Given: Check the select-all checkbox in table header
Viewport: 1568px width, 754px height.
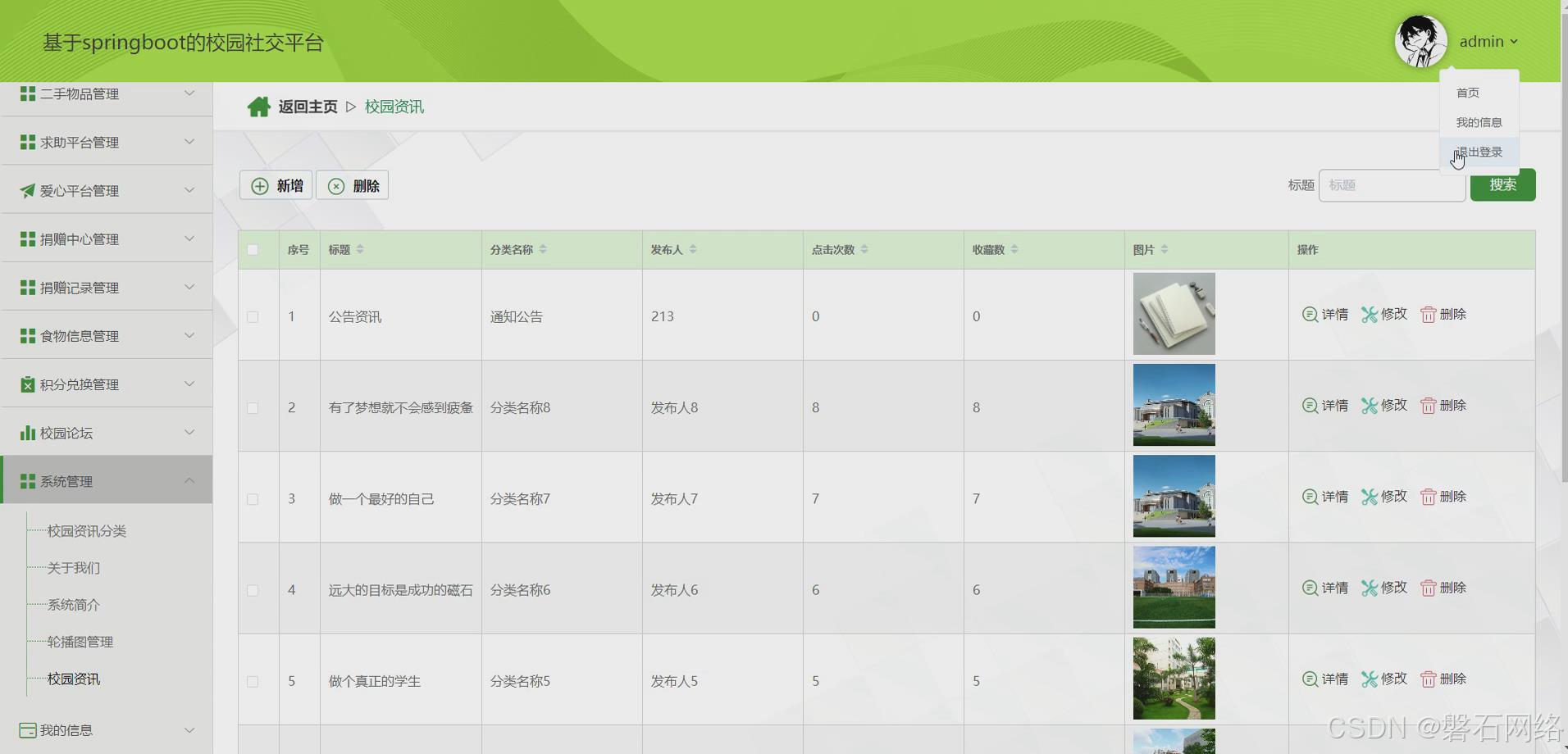Looking at the screenshot, I should (x=253, y=249).
